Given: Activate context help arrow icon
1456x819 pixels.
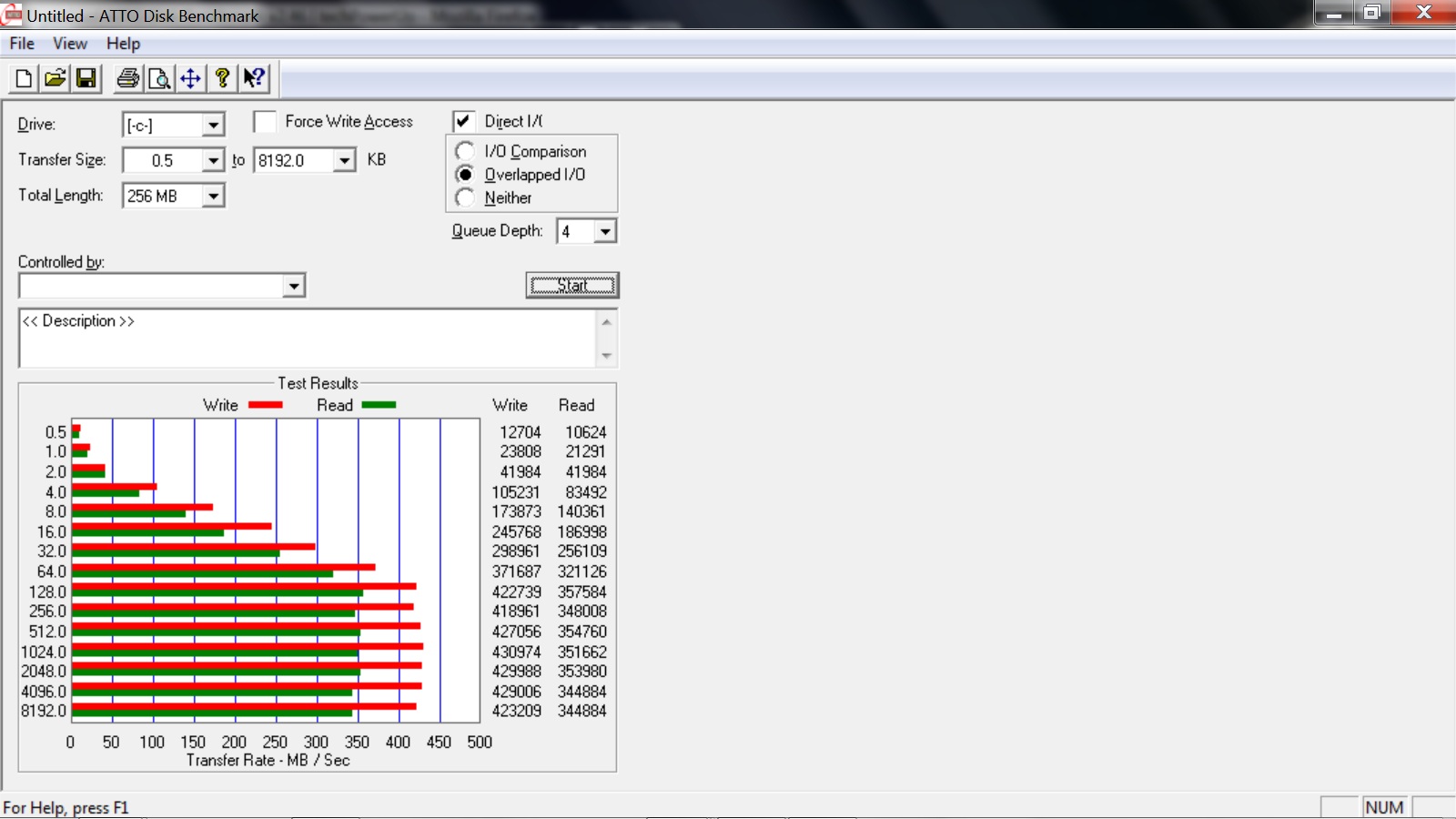Looking at the screenshot, I should tap(254, 79).
